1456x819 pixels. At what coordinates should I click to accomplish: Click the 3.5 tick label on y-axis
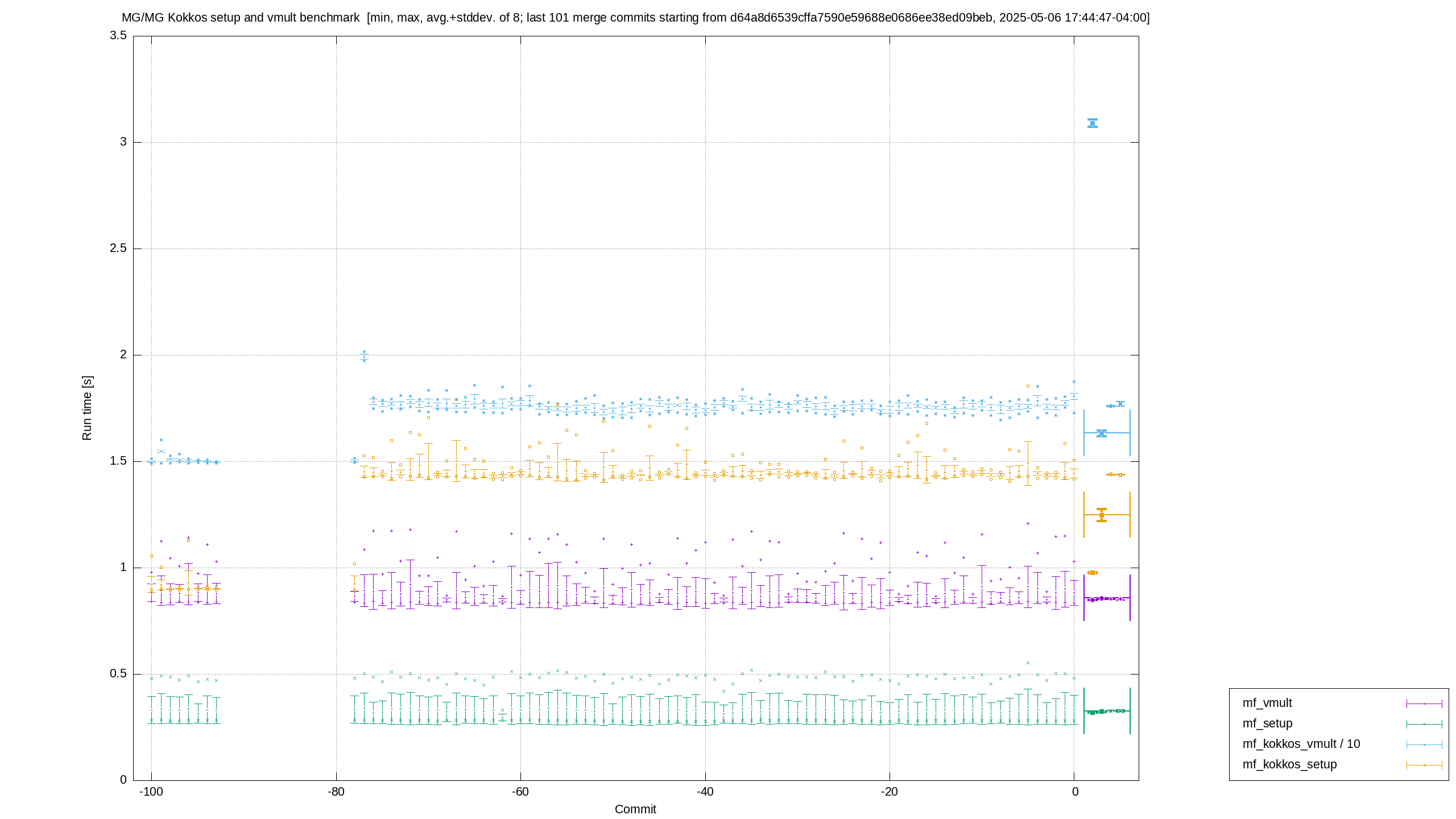(x=118, y=36)
